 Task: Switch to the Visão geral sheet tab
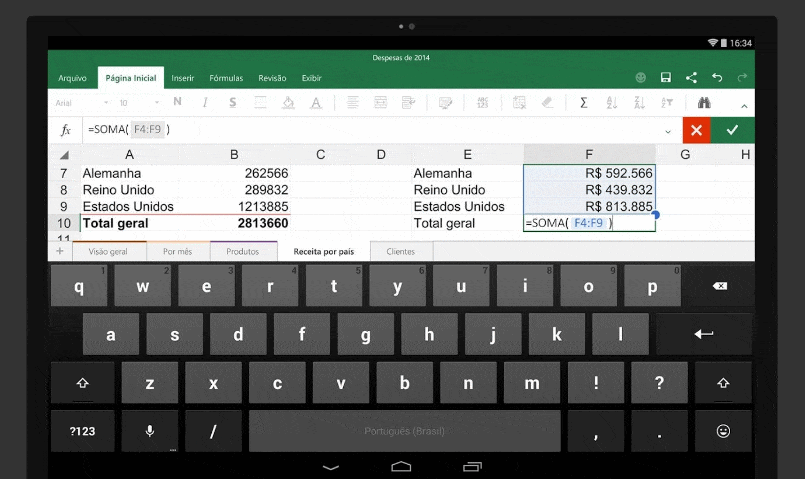(108, 252)
